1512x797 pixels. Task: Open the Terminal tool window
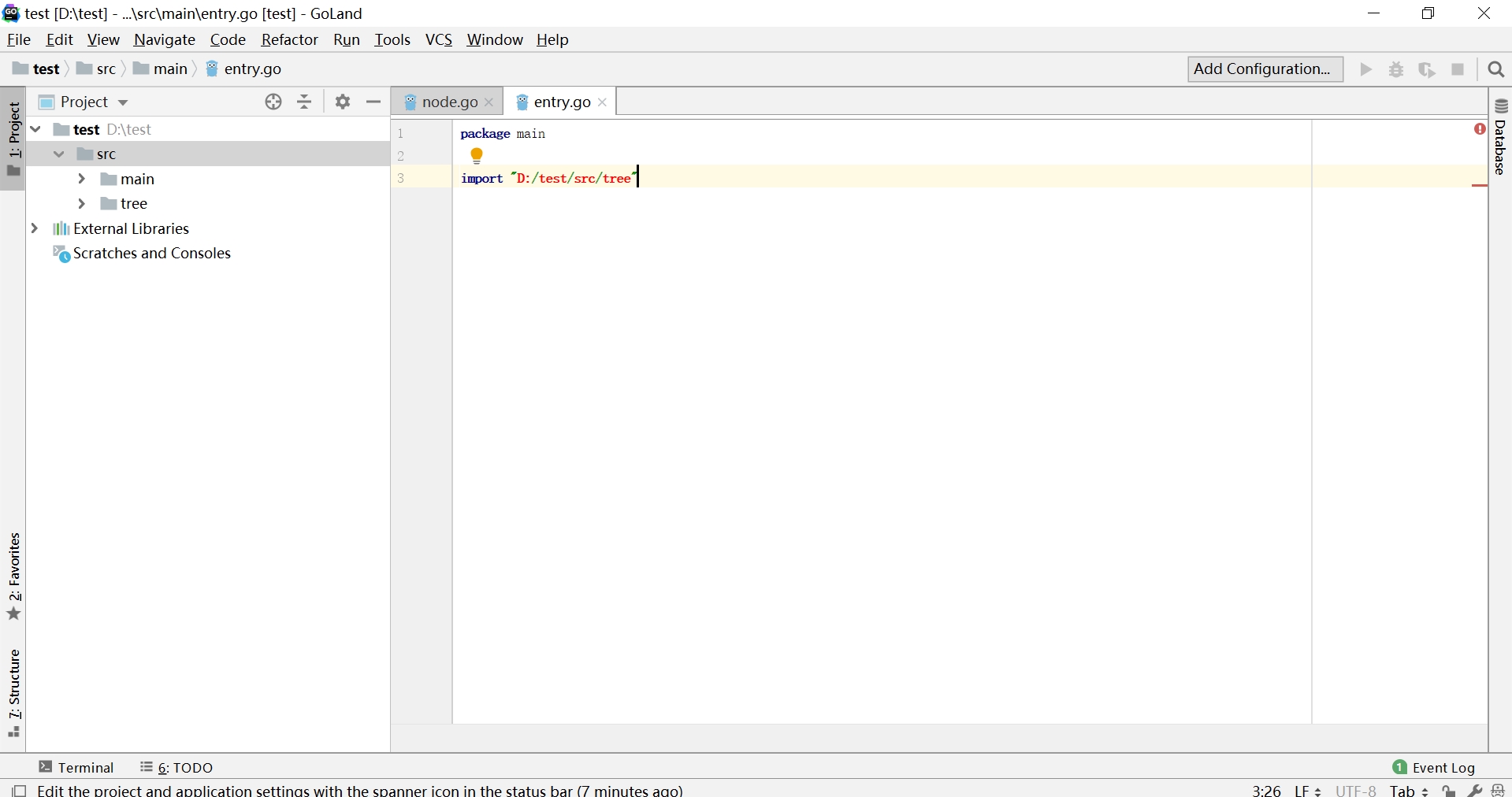pos(76,767)
